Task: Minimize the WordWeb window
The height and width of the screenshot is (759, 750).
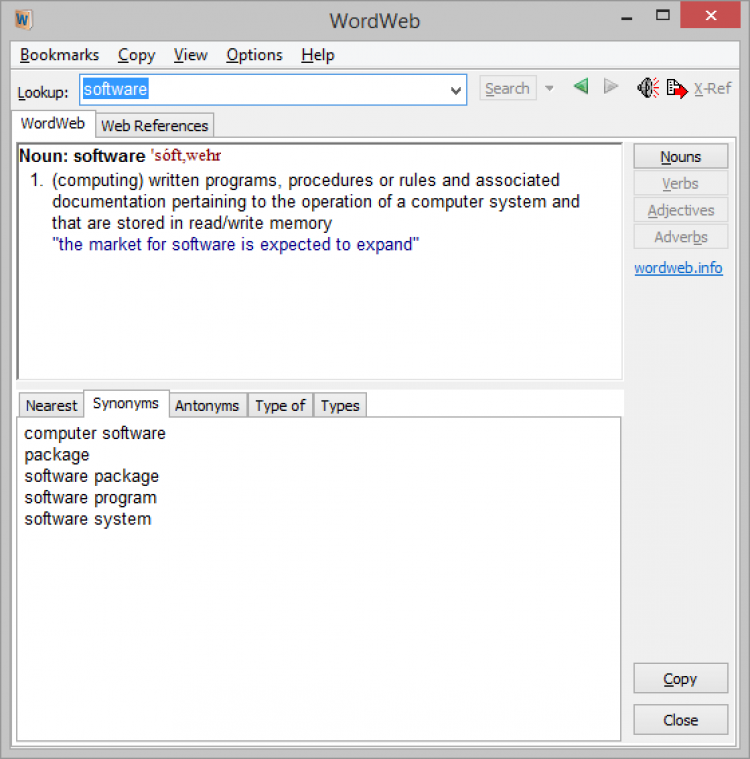Action: pyautogui.click(x=627, y=18)
